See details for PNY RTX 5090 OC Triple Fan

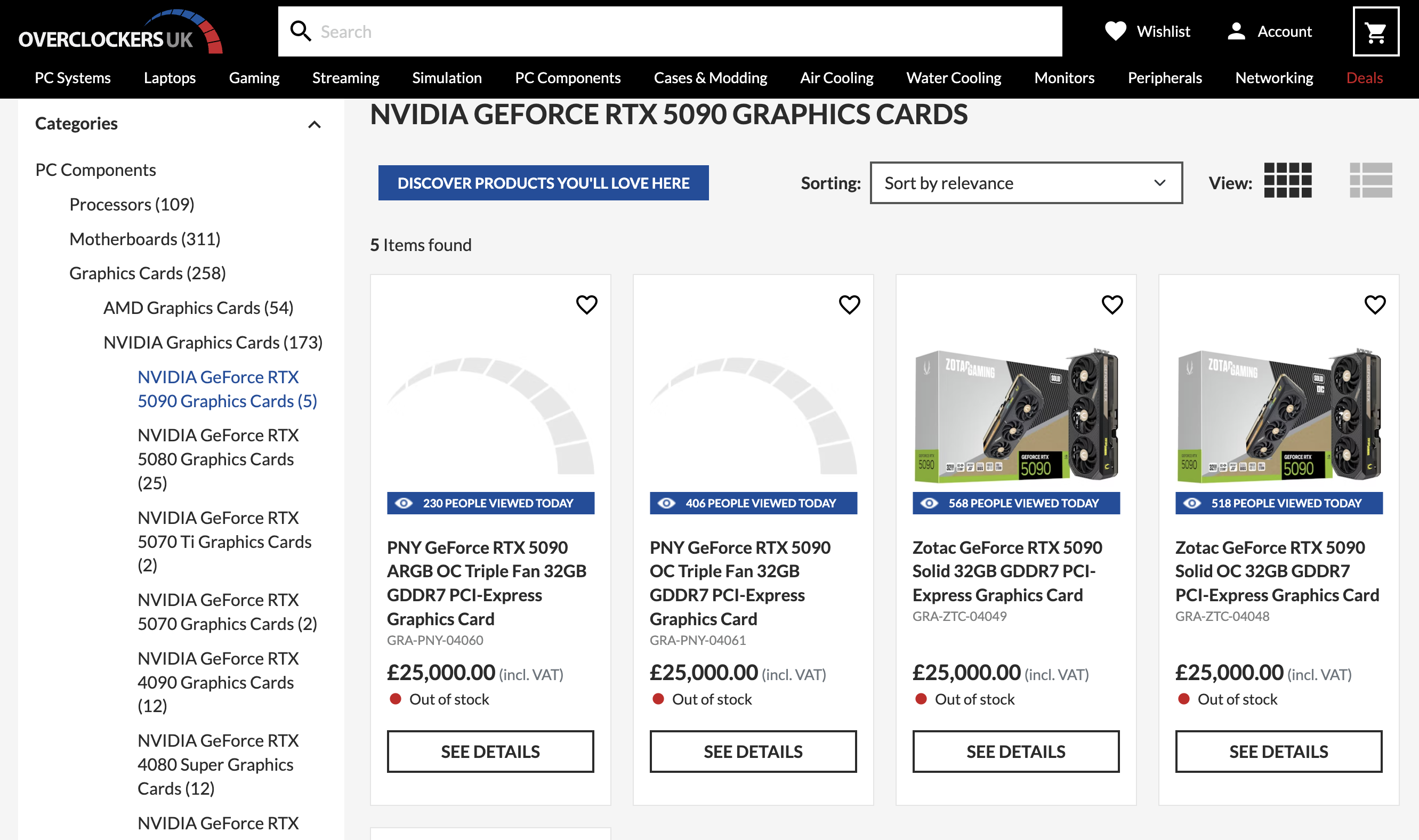click(753, 751)
